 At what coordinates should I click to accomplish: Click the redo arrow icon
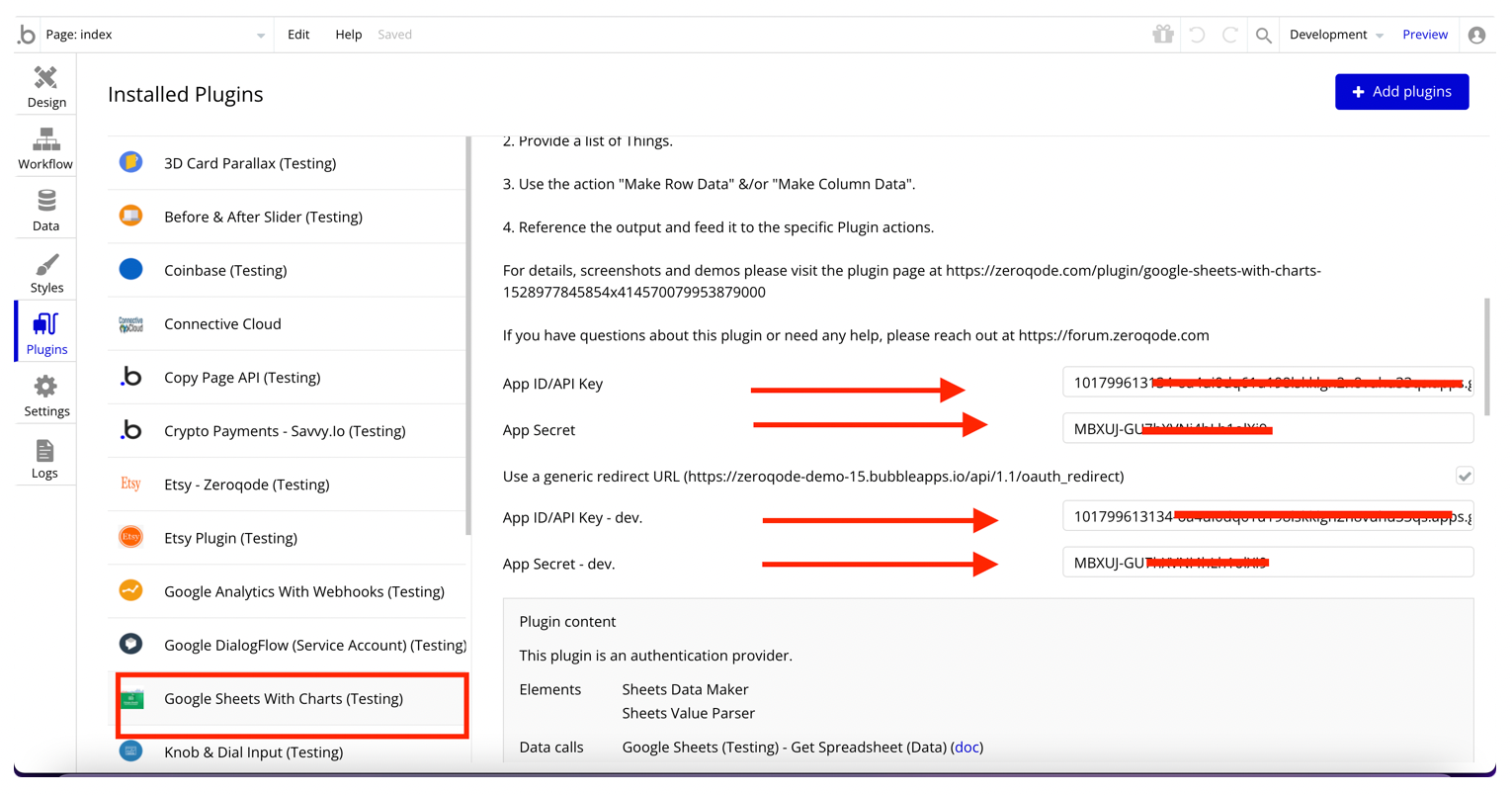(x=1230, y=35)
